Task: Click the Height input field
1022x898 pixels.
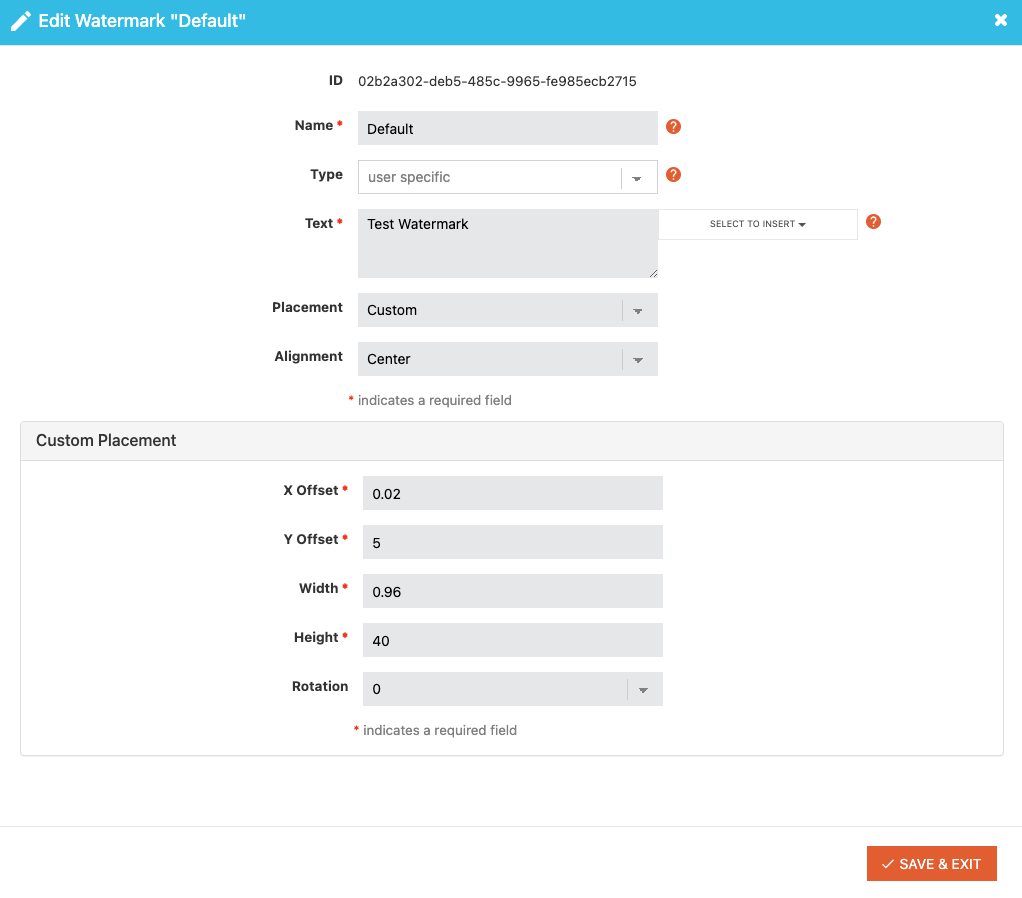Action: tap(513, 640)
